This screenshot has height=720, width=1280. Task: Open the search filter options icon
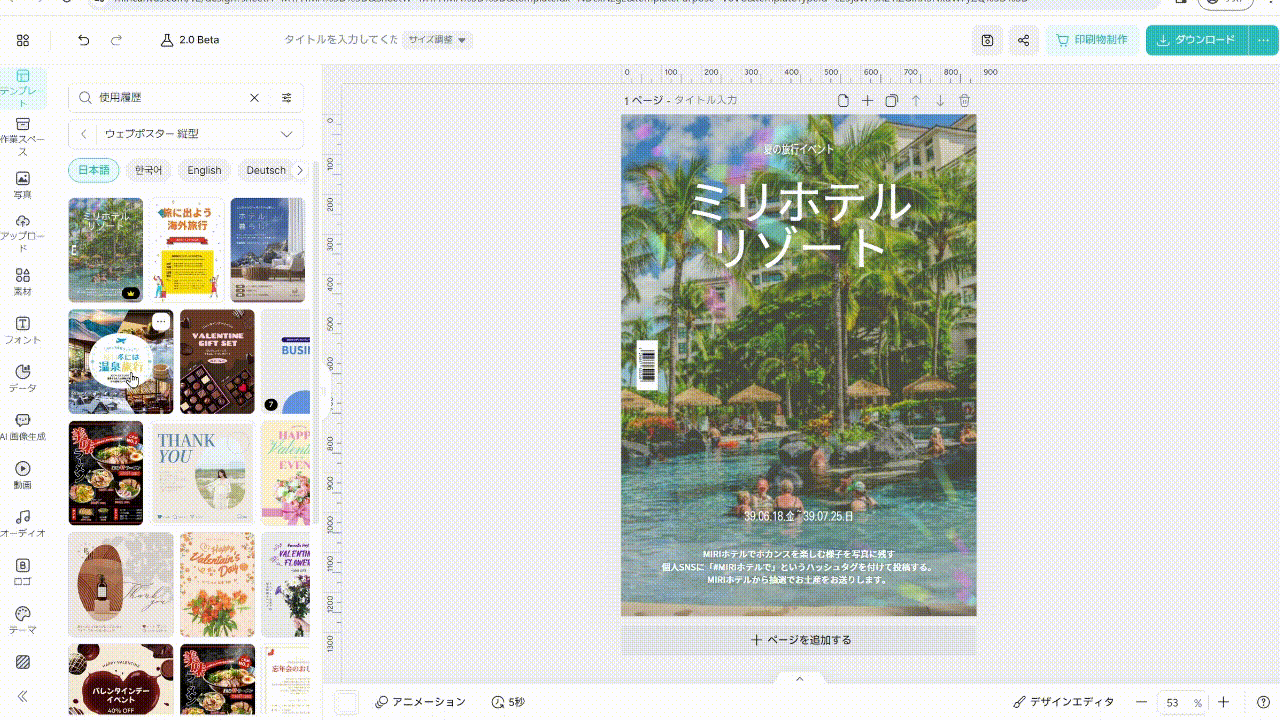(x=287, y=97)
